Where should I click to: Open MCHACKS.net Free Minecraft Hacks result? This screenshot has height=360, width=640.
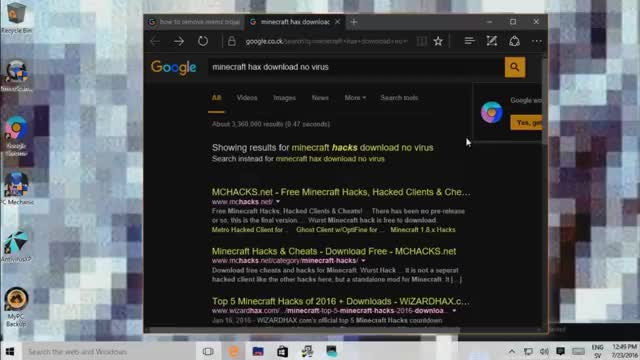pyautogui.click(x=341, y=192)
